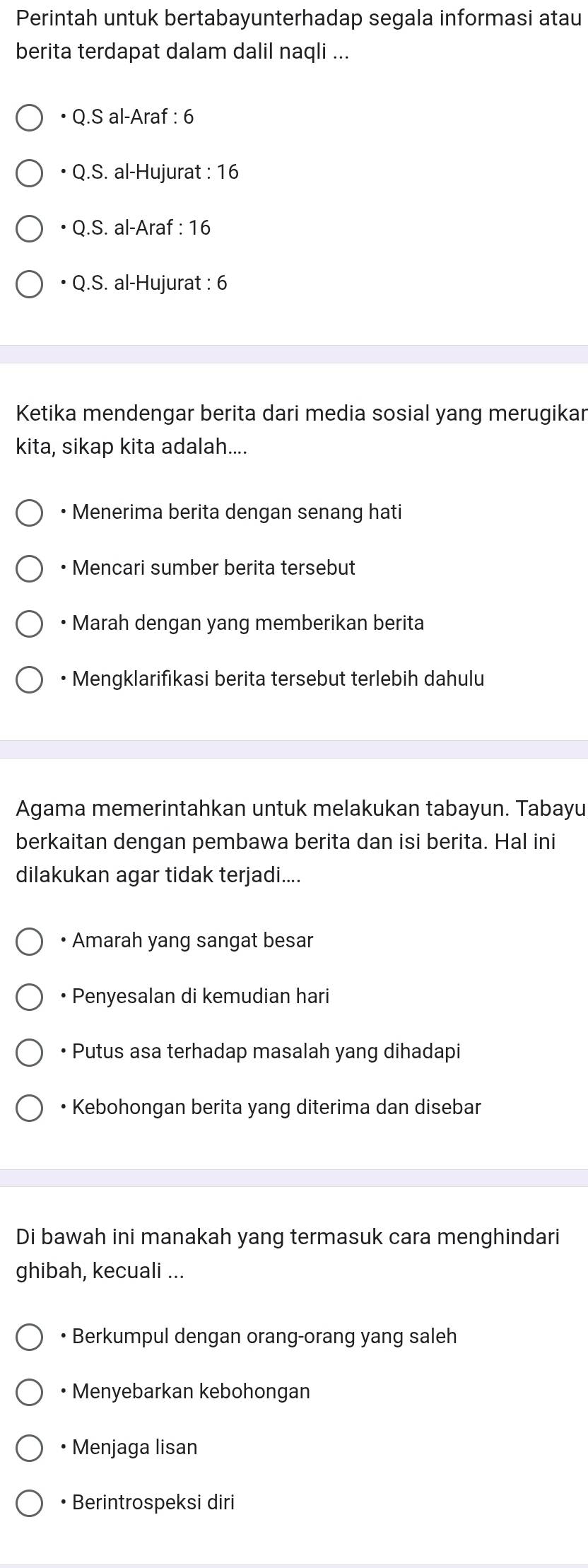Image resolution: width=588 pixels, height=1568 pixels.
Task: Select Kebohongan berita yang diterima dan disebar
Action: (29, 1109)
